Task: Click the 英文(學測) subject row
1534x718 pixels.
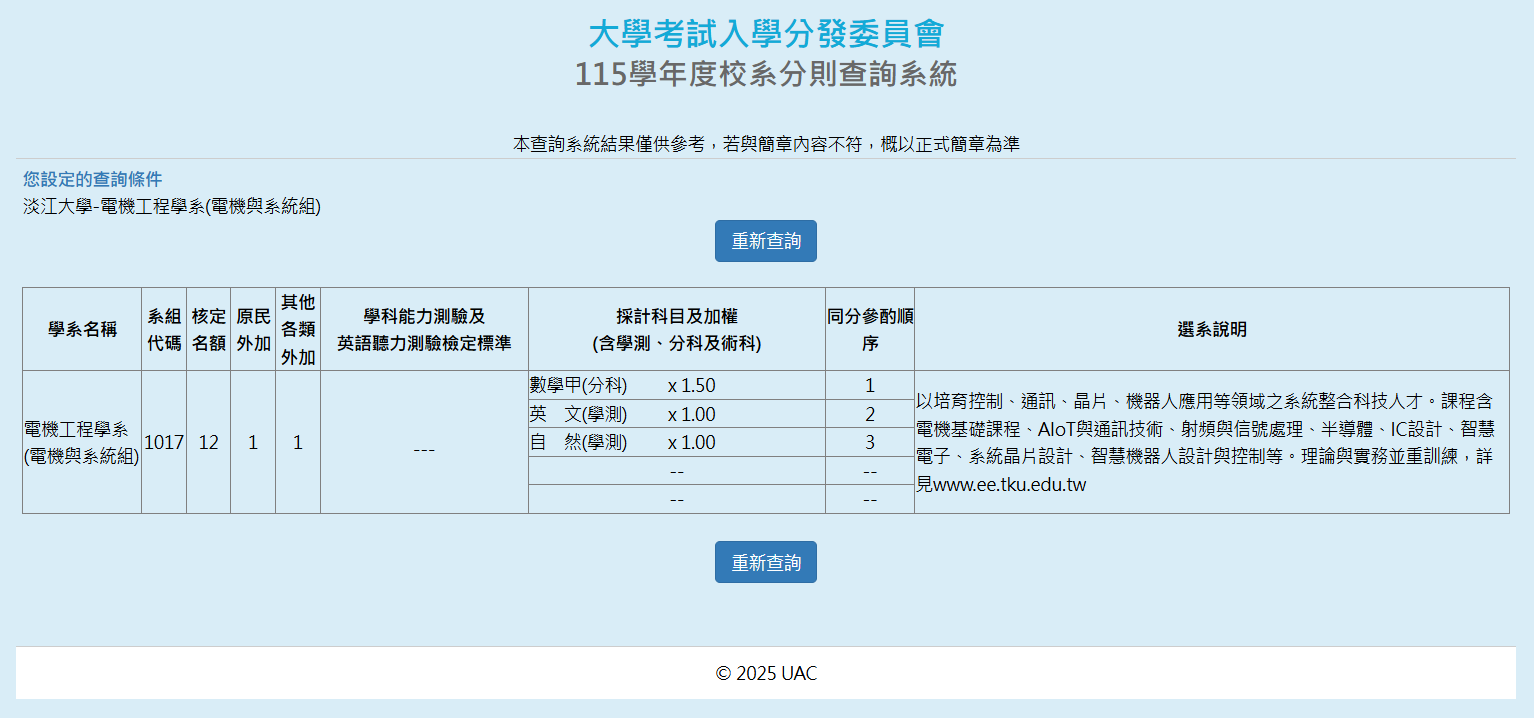Action: tap(623, 414)
